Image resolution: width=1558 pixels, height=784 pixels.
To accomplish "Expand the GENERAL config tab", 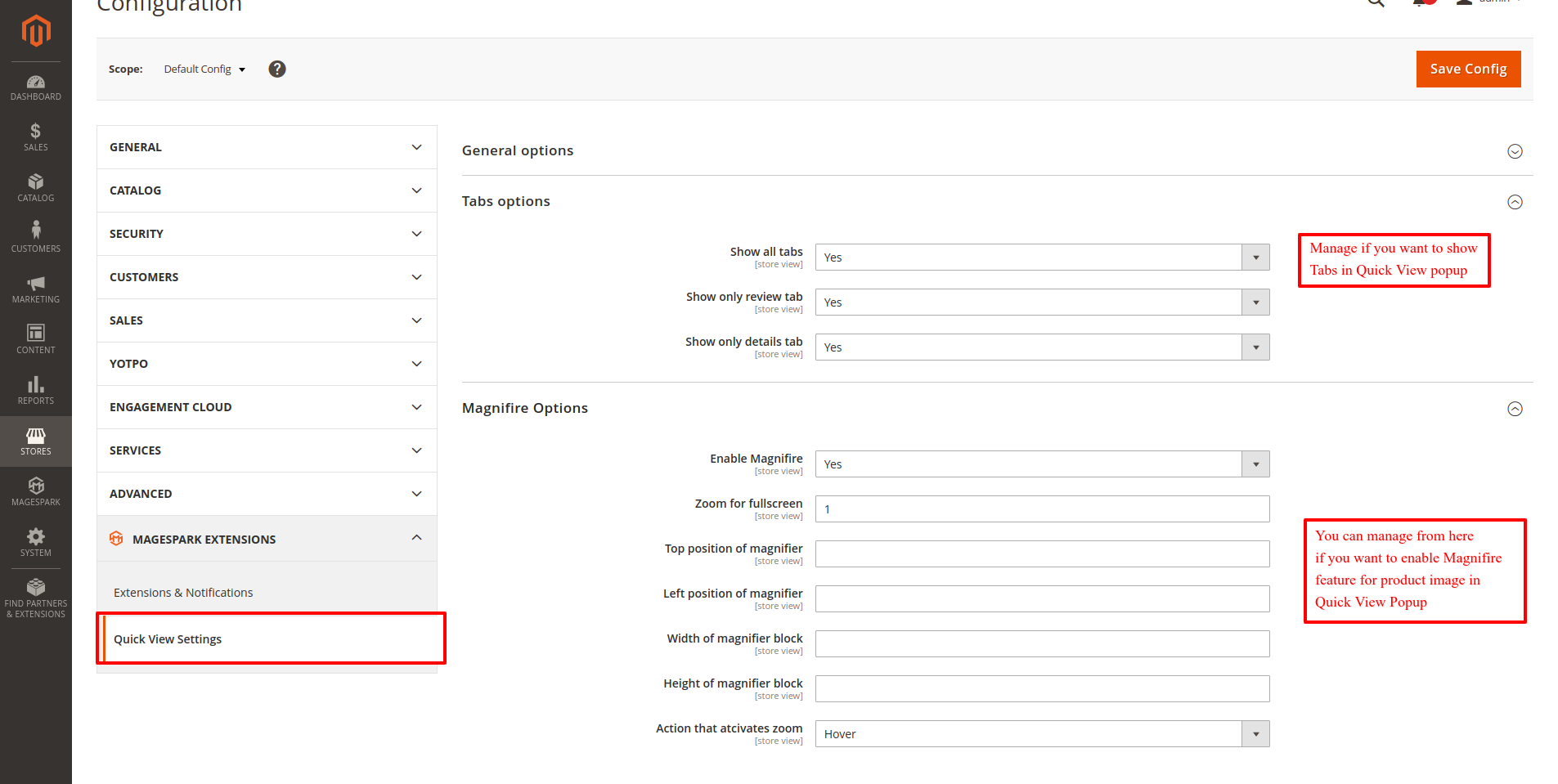I will click(x=267, y=147).
